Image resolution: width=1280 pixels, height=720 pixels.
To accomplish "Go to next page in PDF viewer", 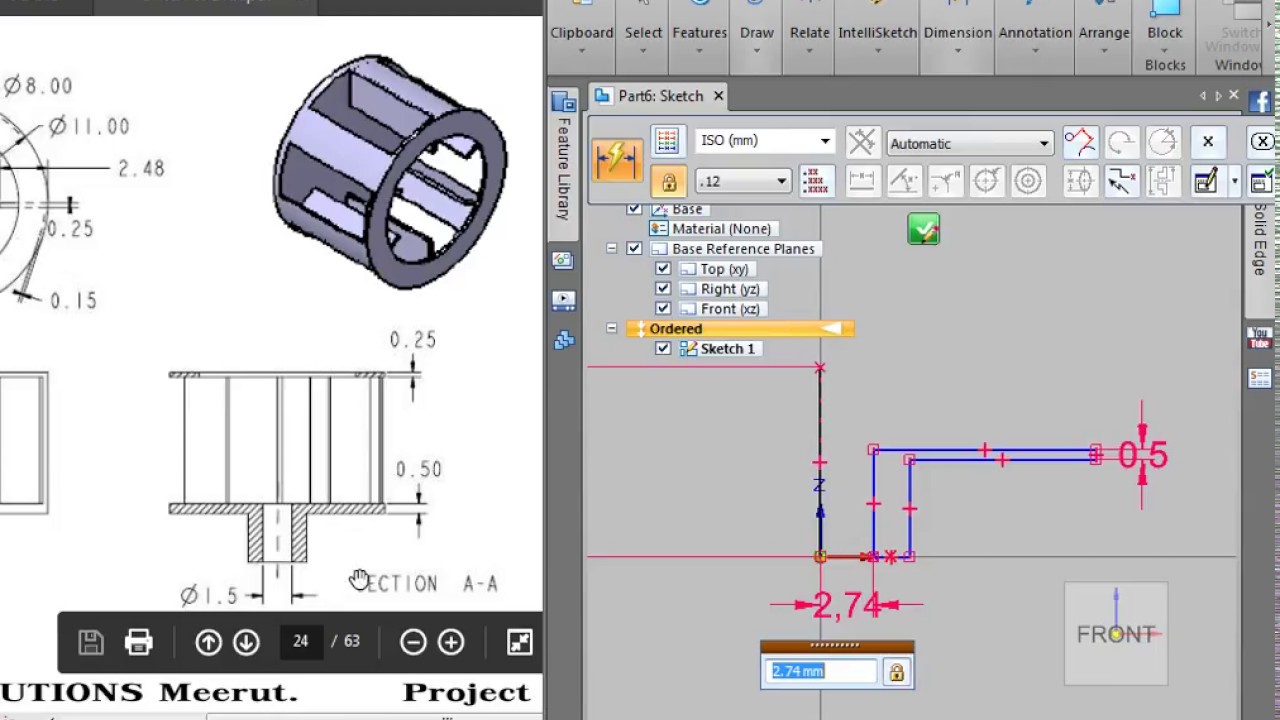I will click(246, 642).
